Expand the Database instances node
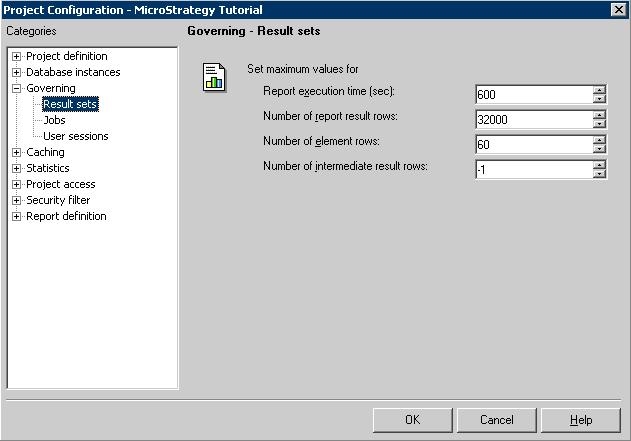This screenshot has width=631, height=441. click(x=16, y=72)
